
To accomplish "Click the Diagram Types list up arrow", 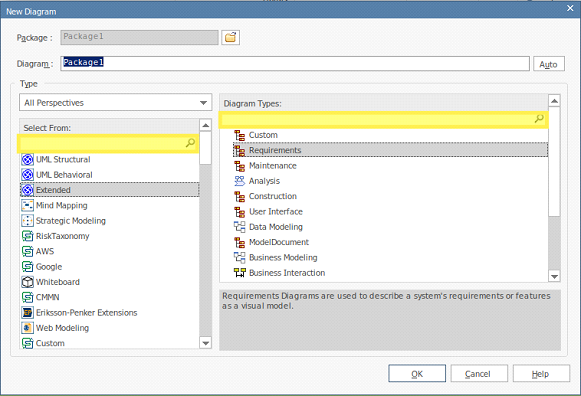I will [x=554, y=101].
